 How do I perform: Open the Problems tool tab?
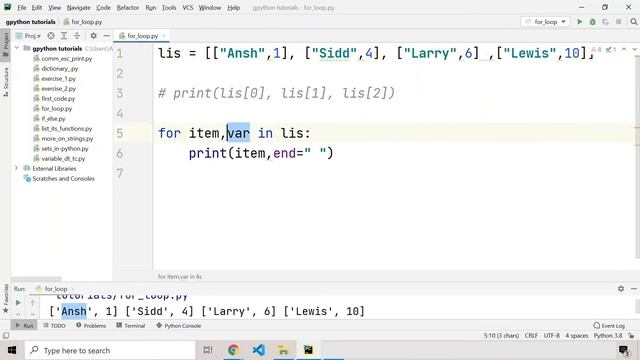[91, 325]
